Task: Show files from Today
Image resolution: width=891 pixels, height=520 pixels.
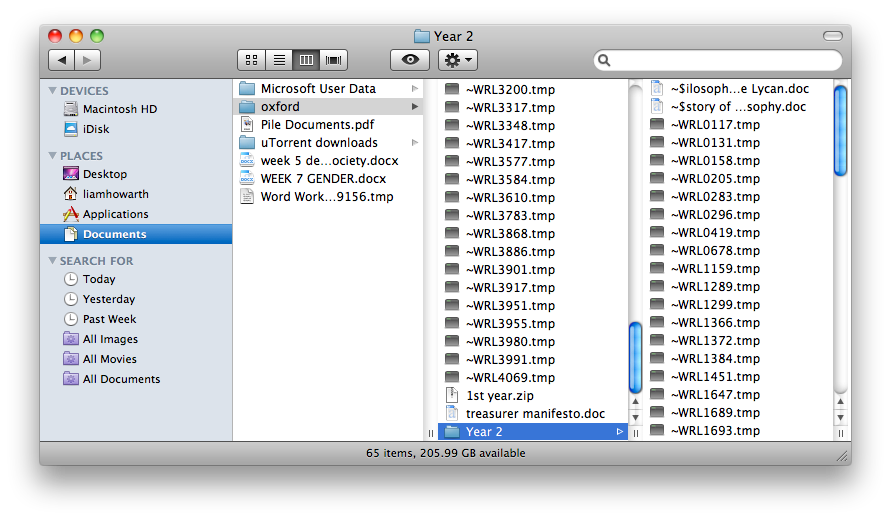Action: [x=136, y=279]
